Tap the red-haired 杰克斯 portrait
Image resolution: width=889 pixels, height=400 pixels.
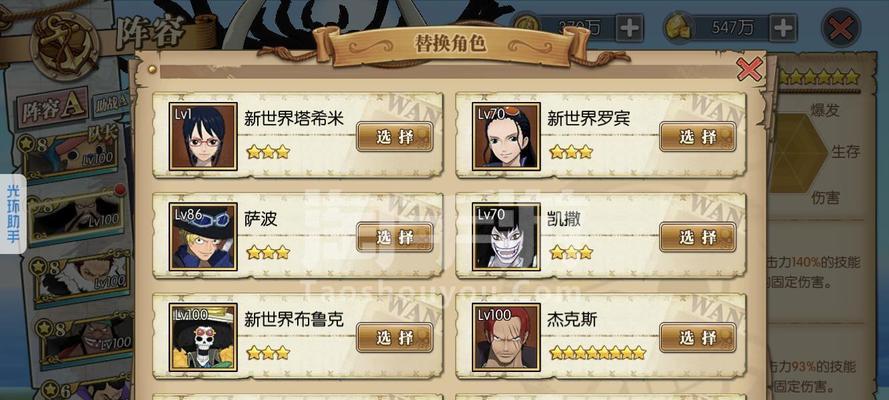click(x=506, y=337)
